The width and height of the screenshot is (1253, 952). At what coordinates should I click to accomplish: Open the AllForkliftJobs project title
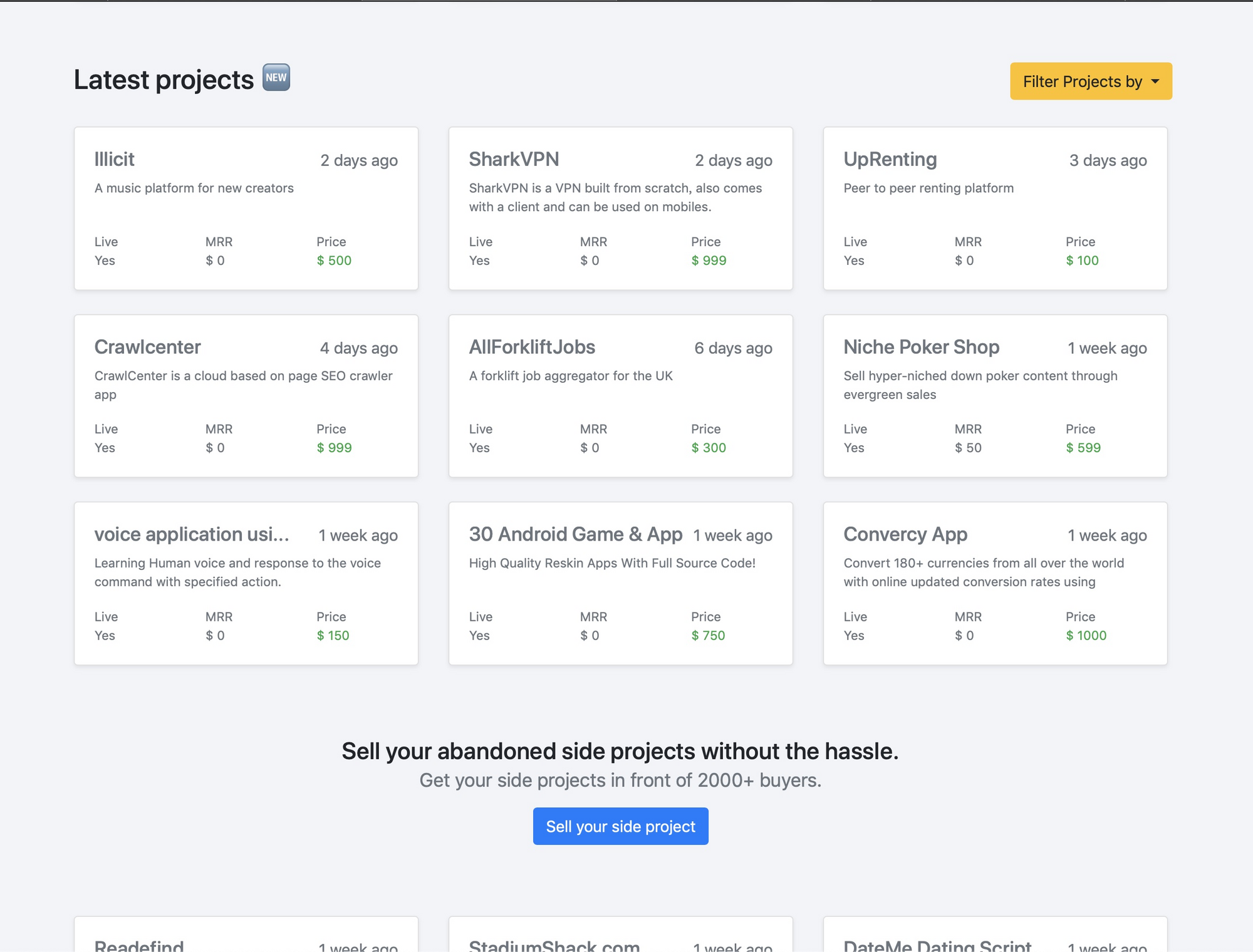tap(532, 347)
